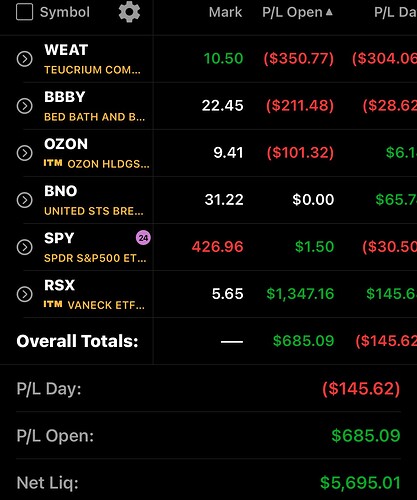
Task: Select the Symbol column header label
Action: pos(65,12)
